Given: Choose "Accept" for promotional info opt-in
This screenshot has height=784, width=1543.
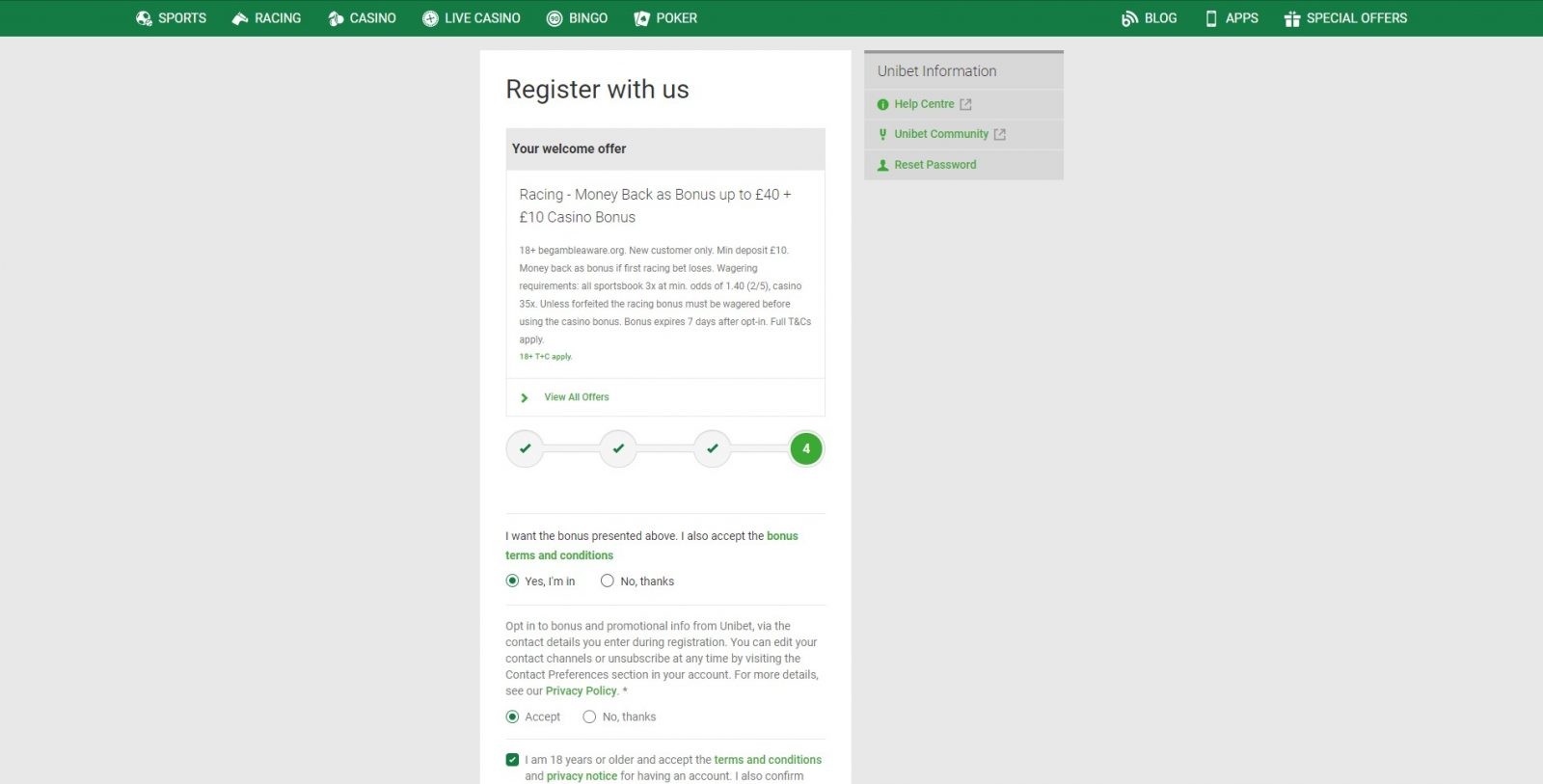Looking at the screenshot, I should [512, 716].
